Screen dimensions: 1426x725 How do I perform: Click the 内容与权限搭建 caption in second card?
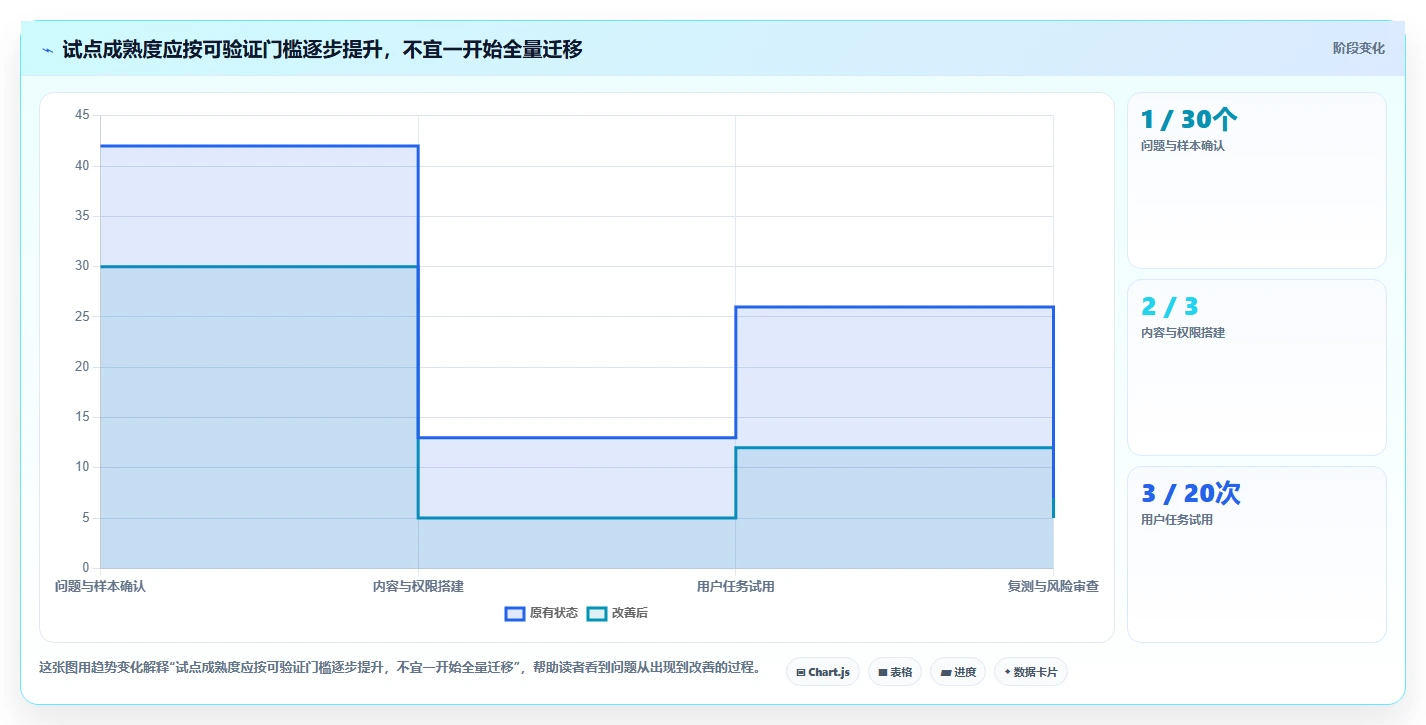(1183, 333)
